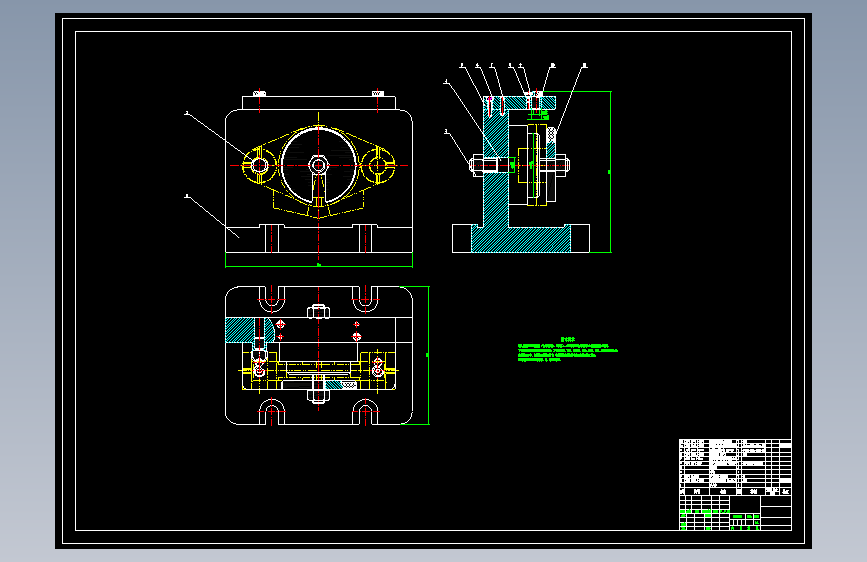
Task: Select the green technical notes text block
Action: tap(567, 351)
